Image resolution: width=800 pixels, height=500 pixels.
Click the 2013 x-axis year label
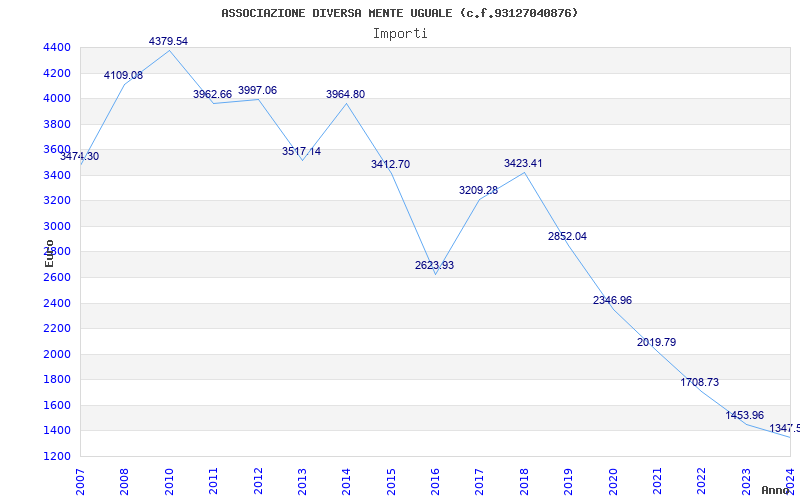tap(302, 481)
